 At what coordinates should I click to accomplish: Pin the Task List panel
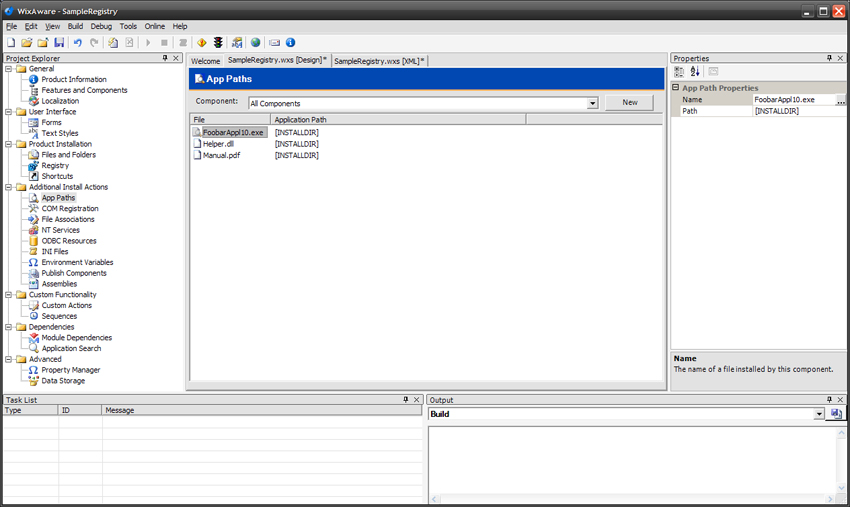click(x=405, y=400)
